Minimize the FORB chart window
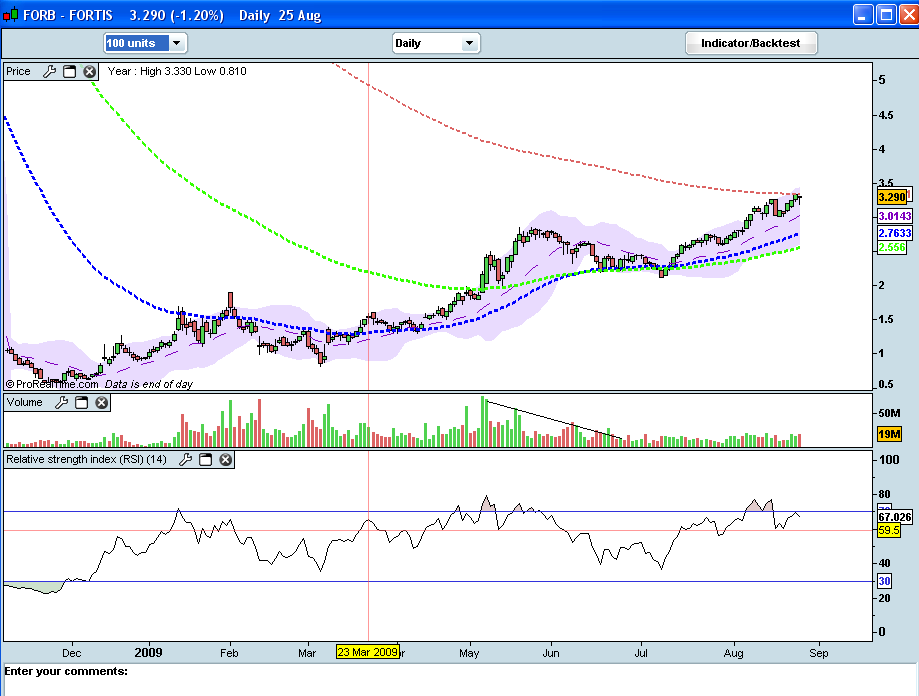This screenshot has width=919, height=696. coord(863,15)
